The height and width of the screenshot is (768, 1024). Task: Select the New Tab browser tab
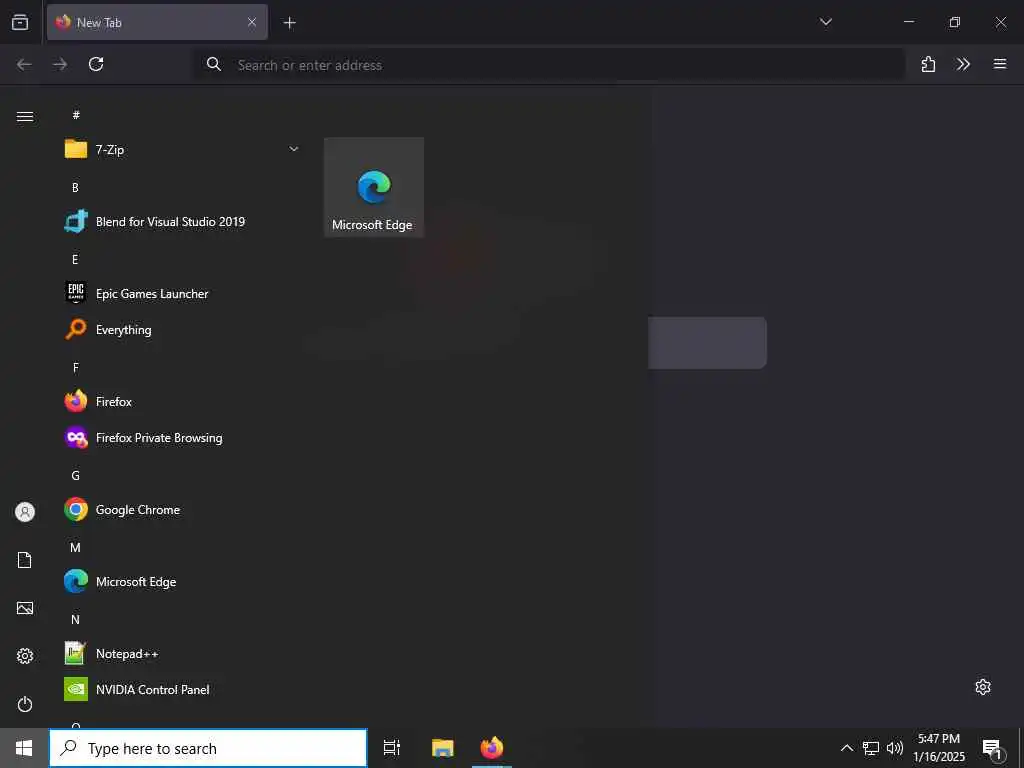(157, 22)
